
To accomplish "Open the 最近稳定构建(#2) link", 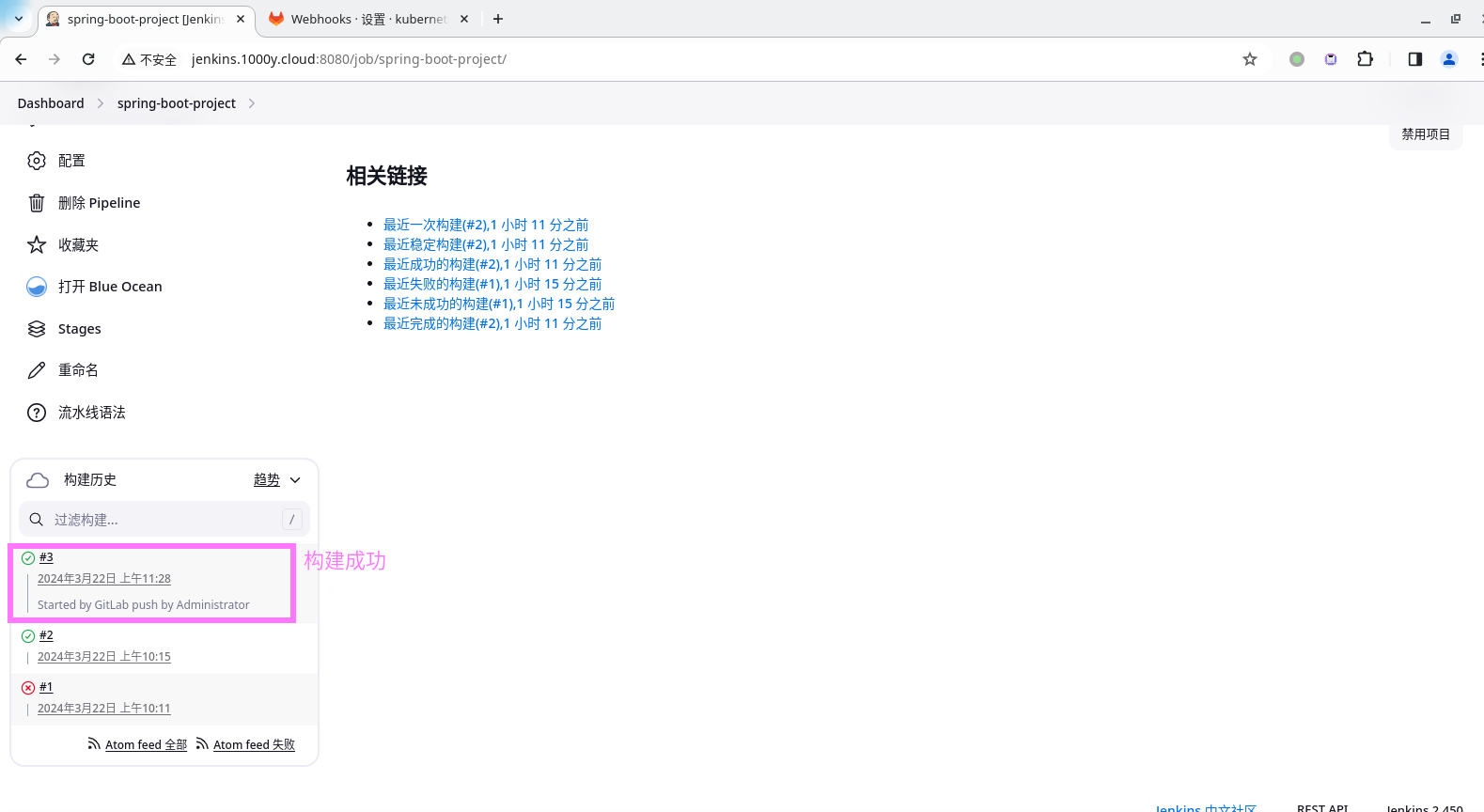I will click(x=486, y=244).
